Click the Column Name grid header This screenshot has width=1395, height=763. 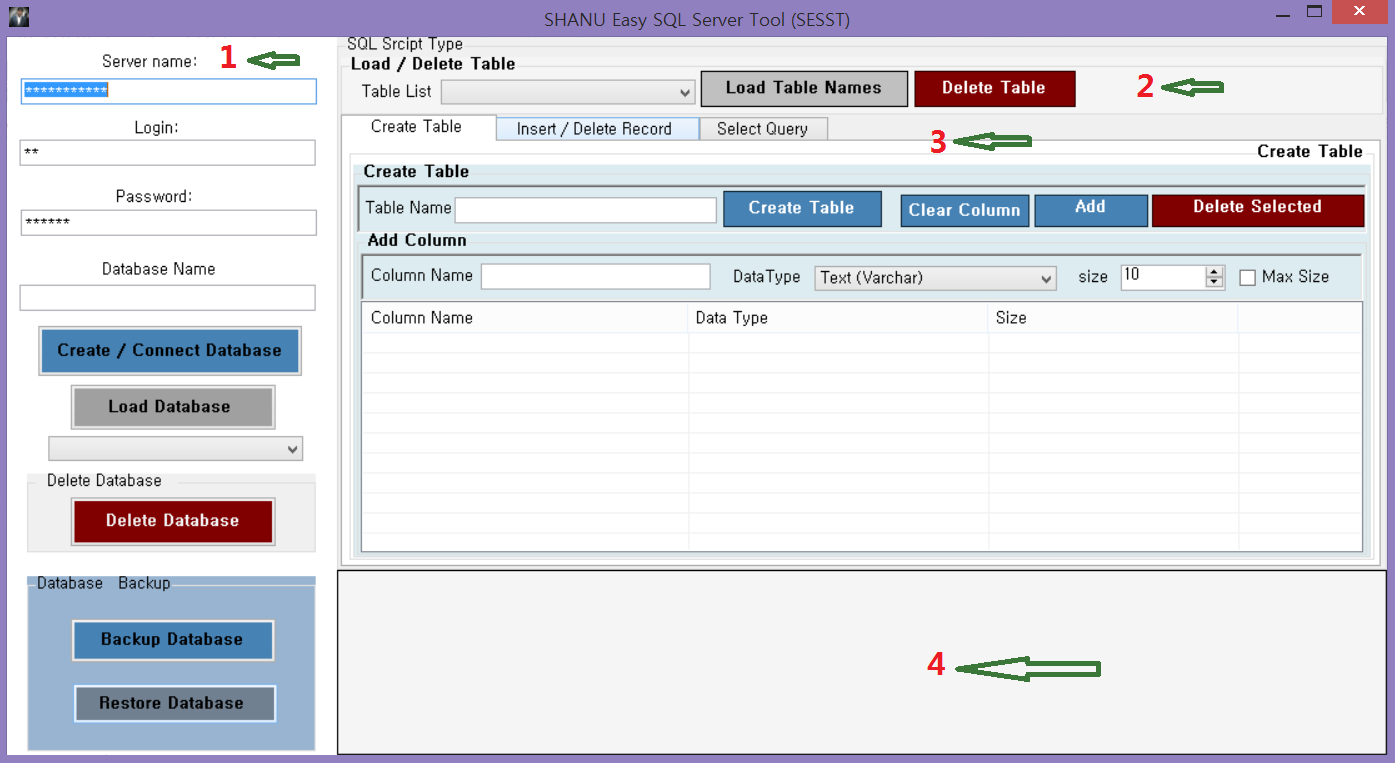pyautogui.click(x=525, y=318)
